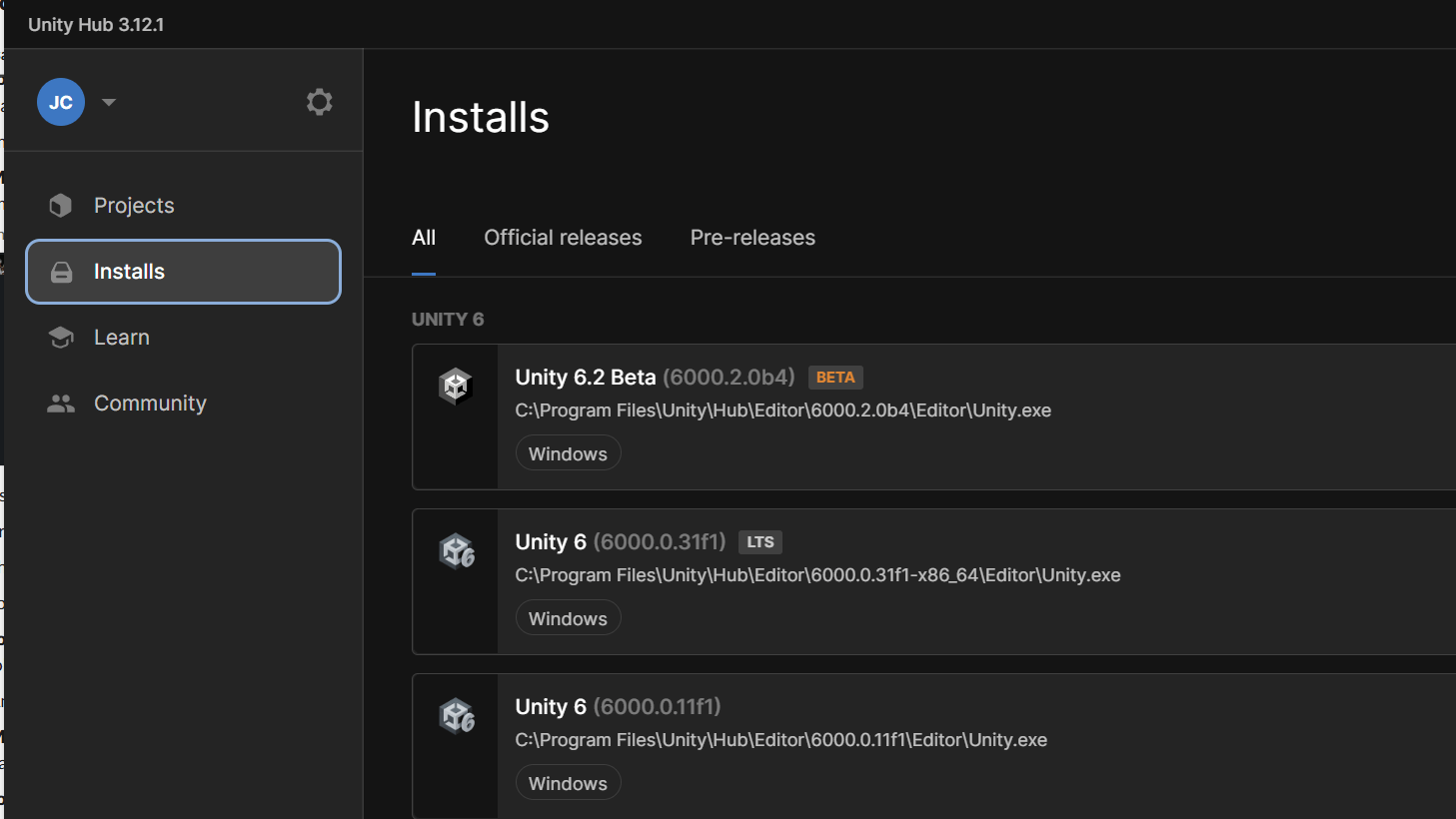The image size is (1456, 819).
Task: Click the Unity 6000.0.31f1 editor icon
Action: click(457, 550)
